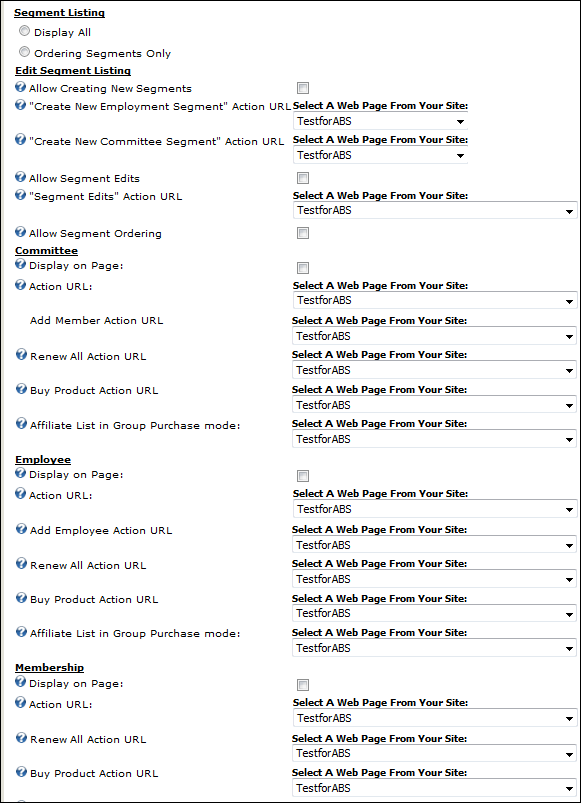Open help for Employee Buy Product Action URL
The image size is (581, 803).
point(21,598)
